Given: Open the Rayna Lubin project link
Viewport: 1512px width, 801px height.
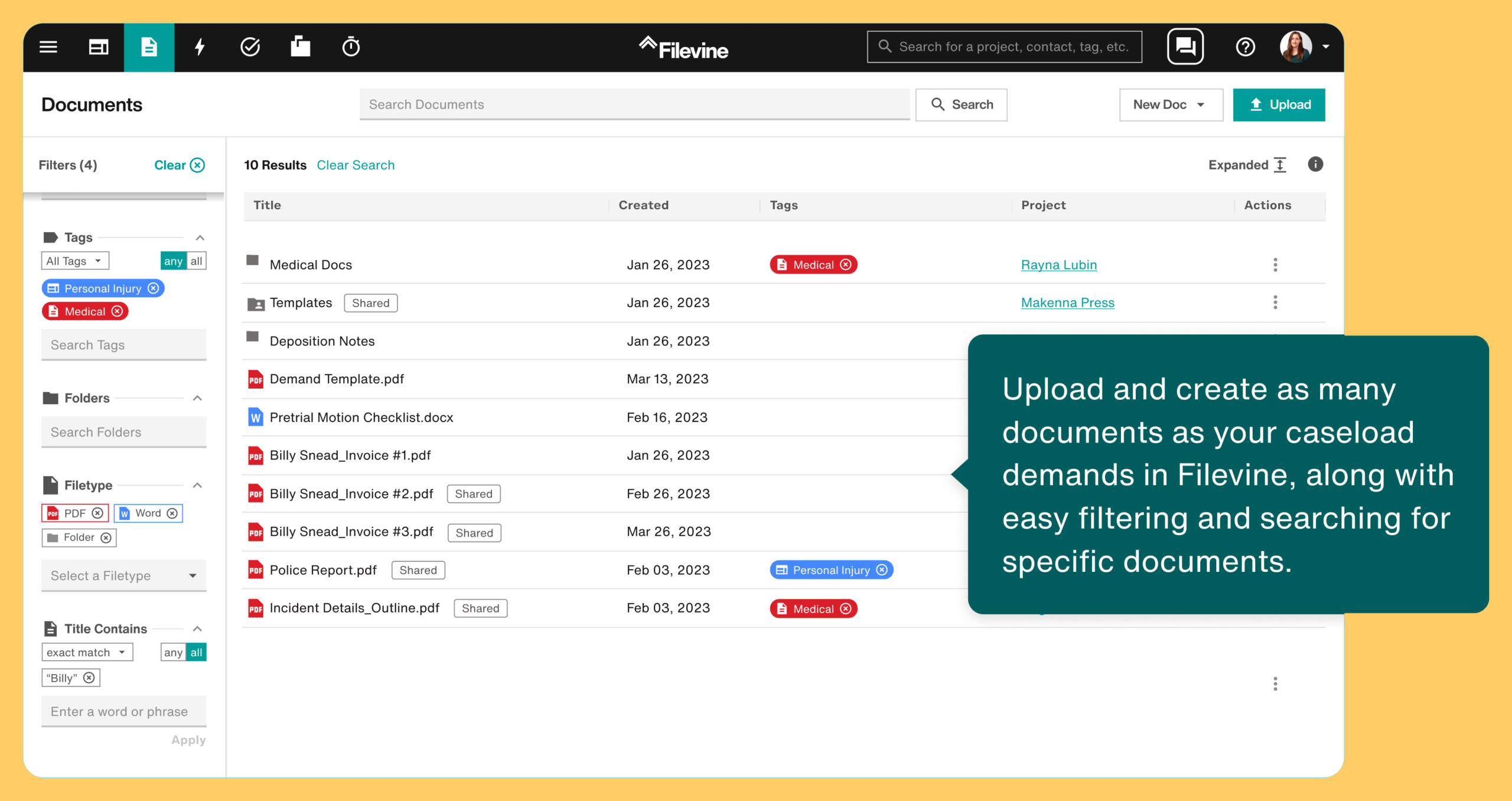Looking at the screenshot, I should pyautogui.click(x=1058, y=265).
